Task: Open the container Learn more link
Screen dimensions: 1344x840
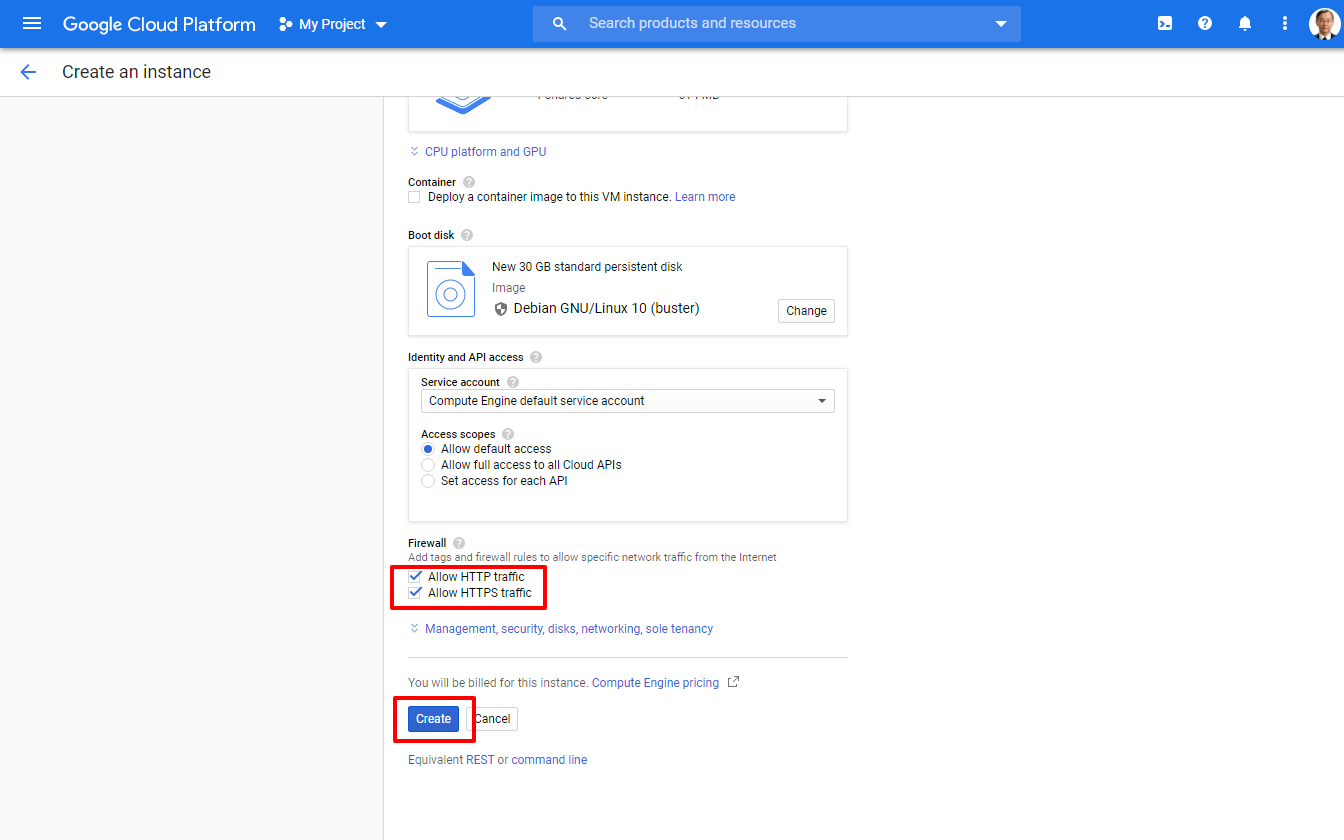Action: (x=705, y=197)
